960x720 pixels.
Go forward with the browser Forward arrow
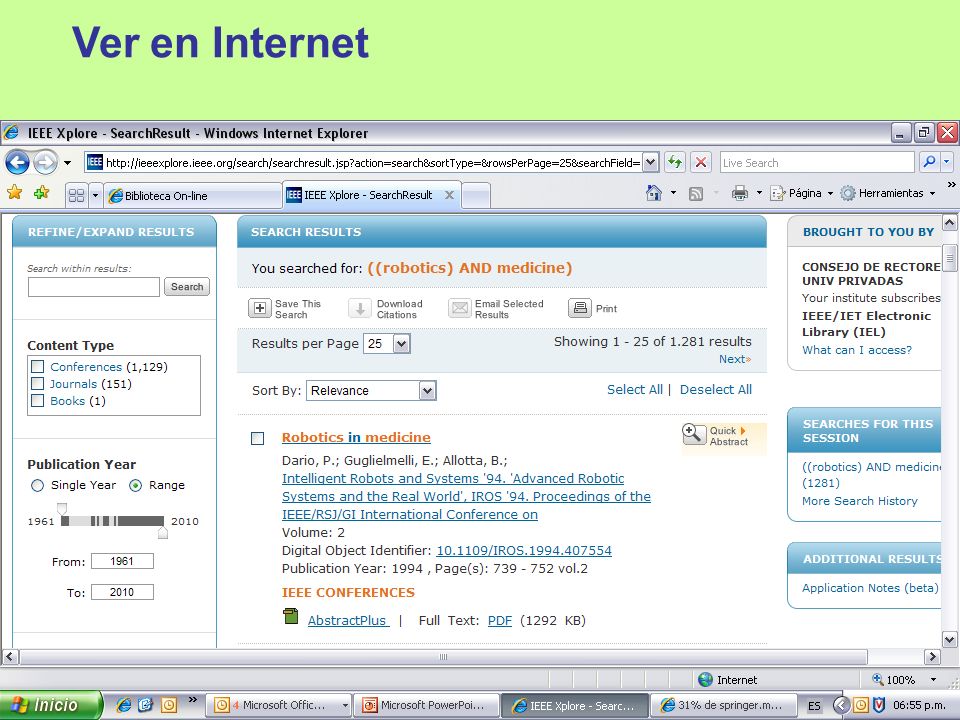45,162
